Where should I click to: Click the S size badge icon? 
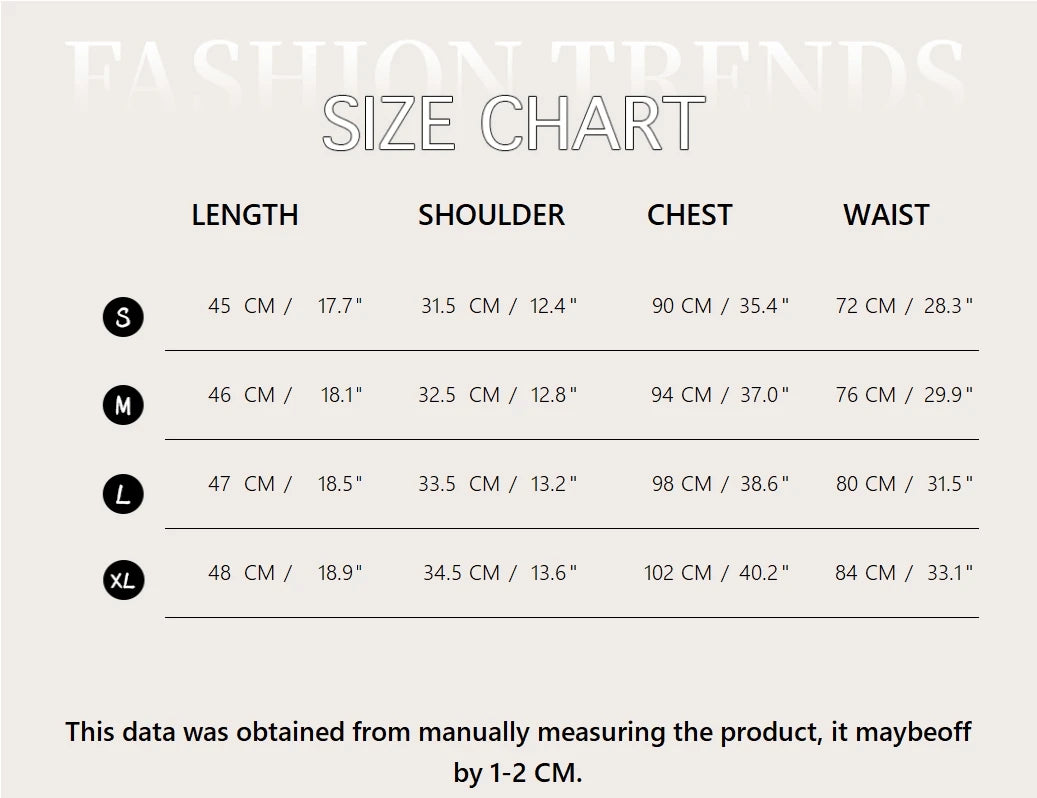tap(123, 317)
